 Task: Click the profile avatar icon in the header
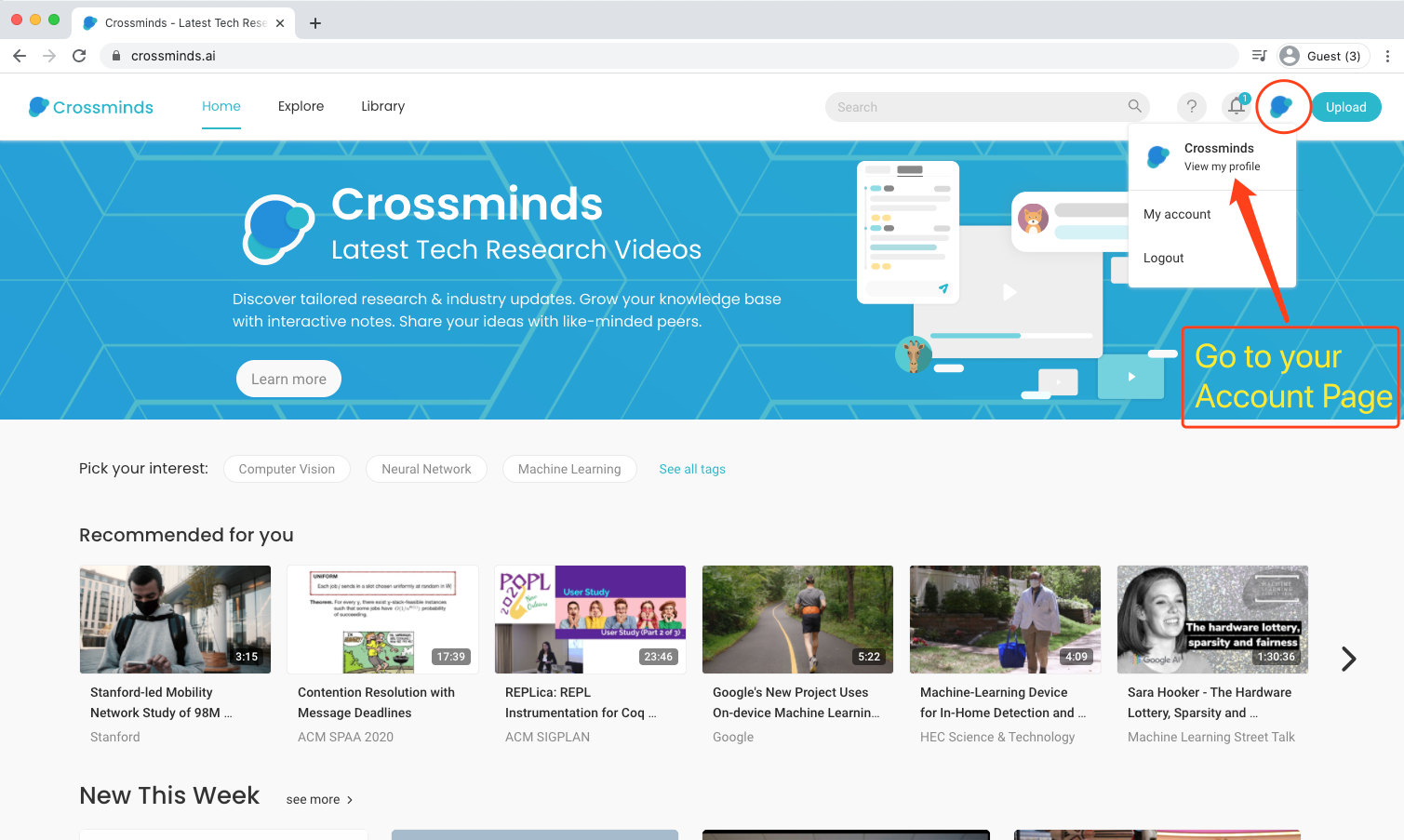click(1282, 107)
